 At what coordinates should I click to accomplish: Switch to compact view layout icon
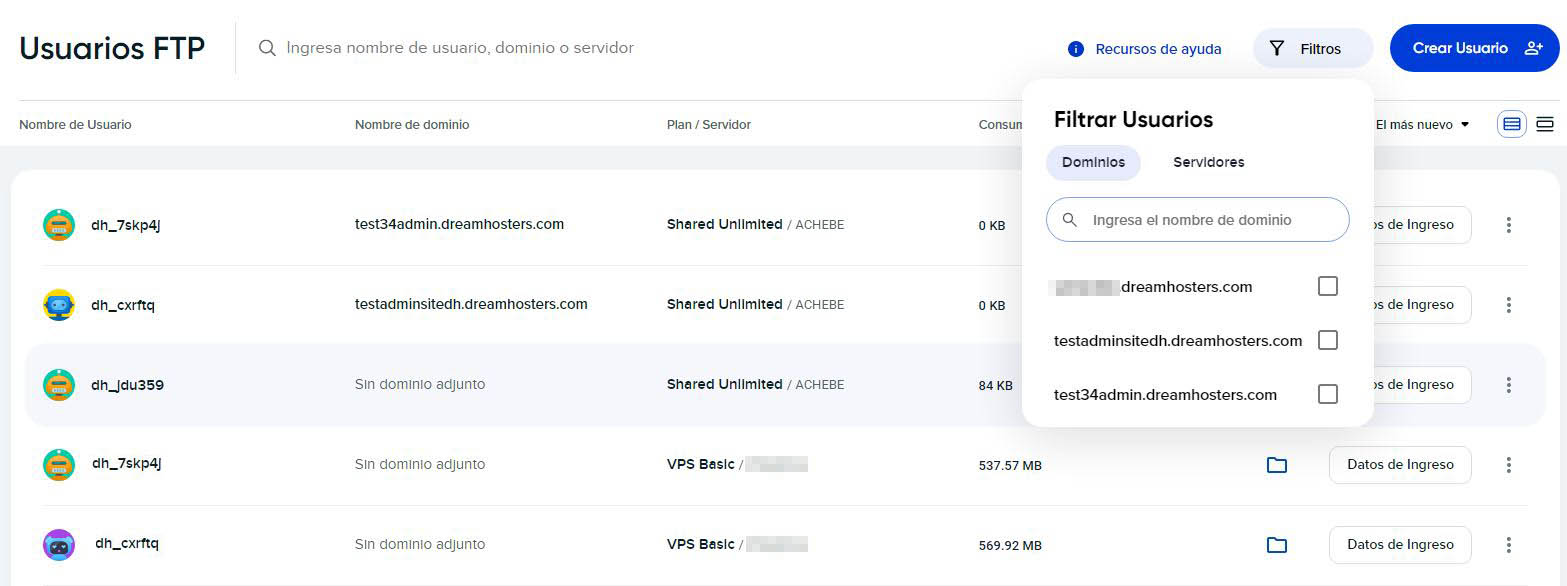tap(1545, 125)
